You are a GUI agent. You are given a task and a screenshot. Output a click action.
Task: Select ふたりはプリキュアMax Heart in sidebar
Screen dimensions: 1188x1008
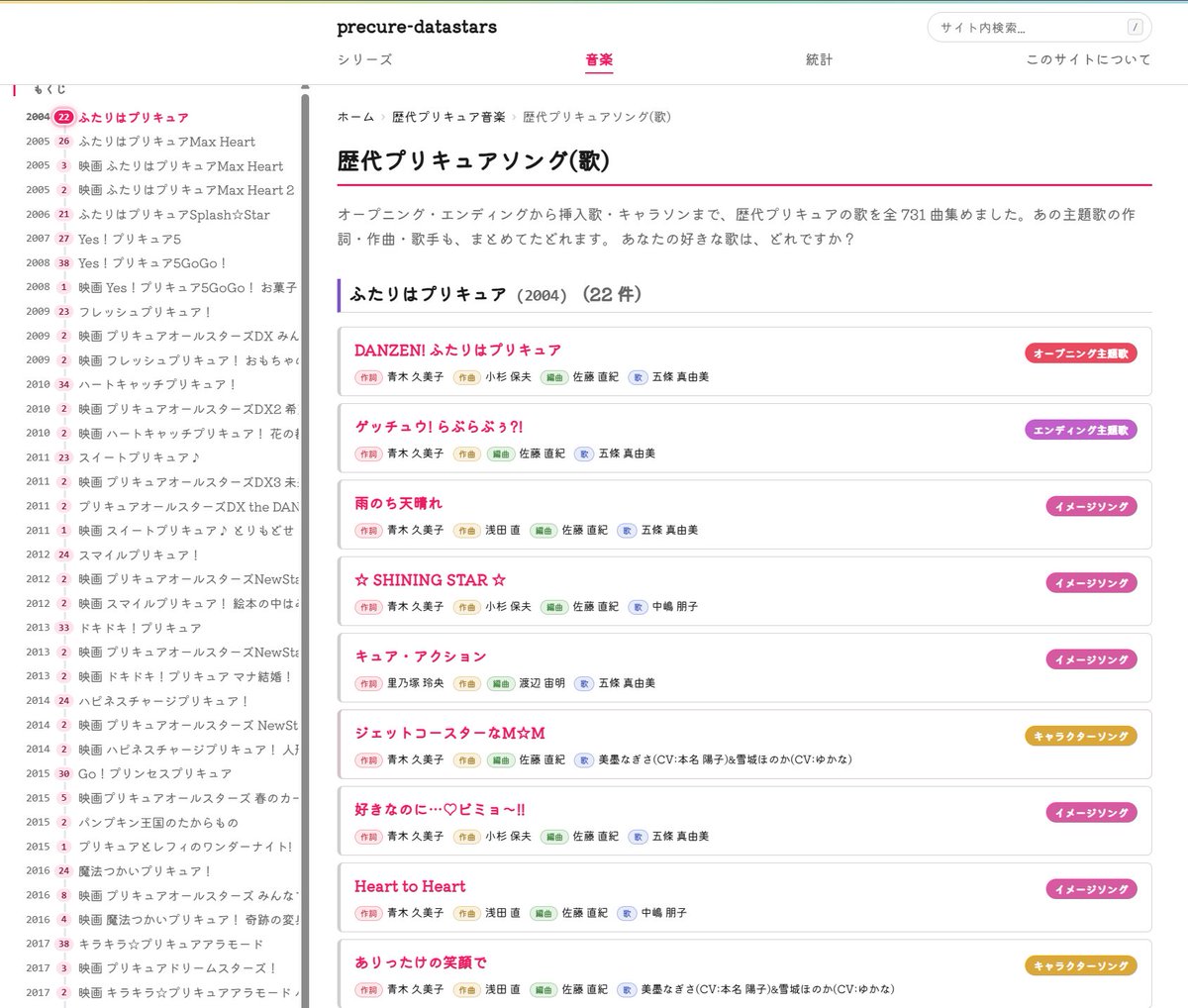click(166, 142)
